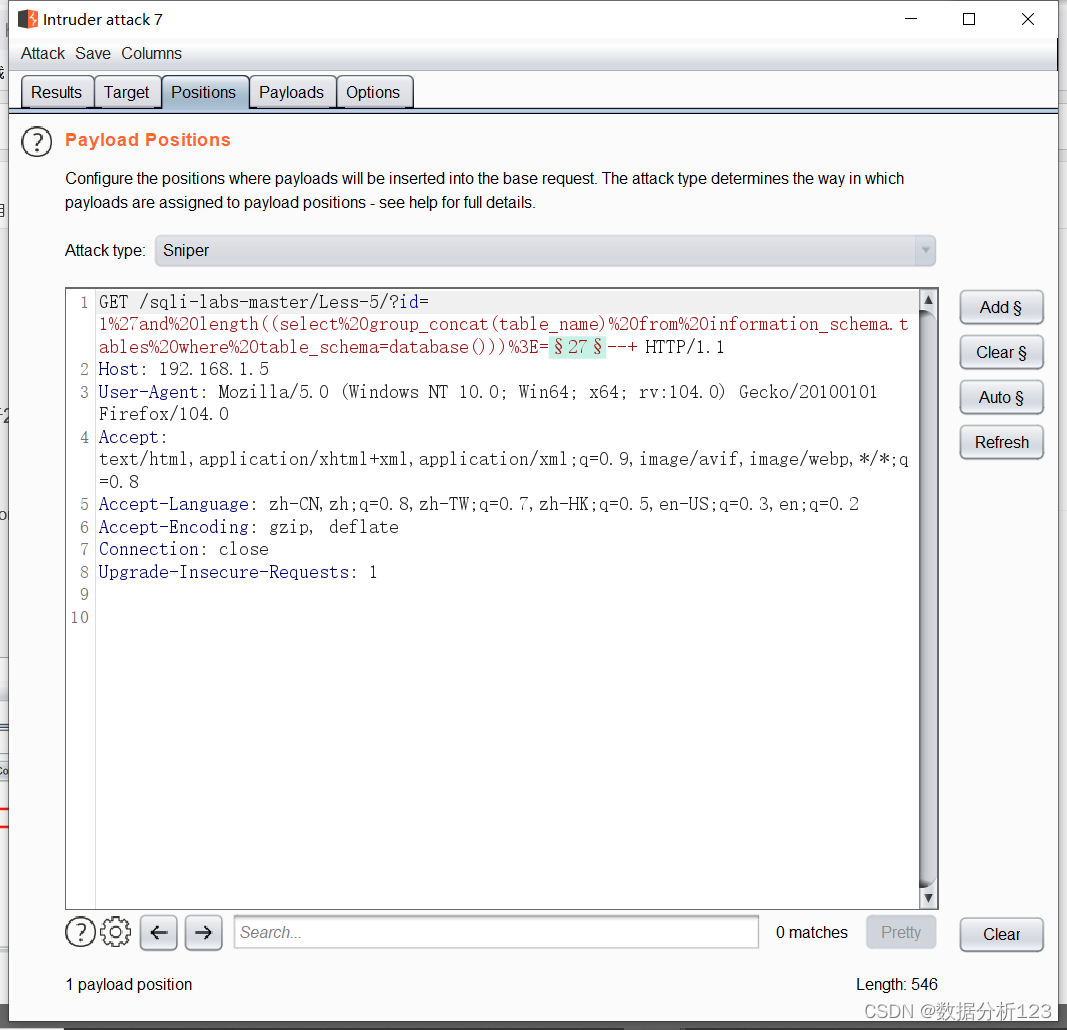Image resolution: width=1067 pixels, height=1030 pixels.
Task: Click the Connection: close line
Action: point(184,549)
